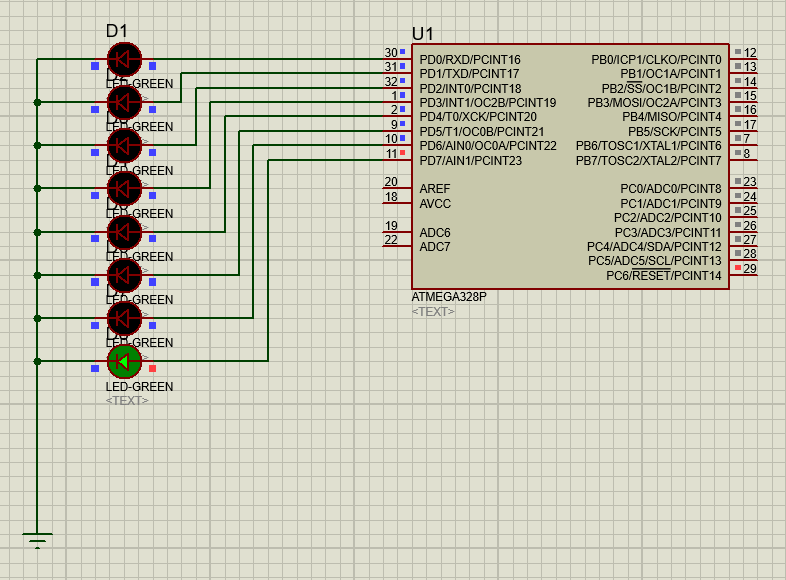The height and width of the screenshot is (580, 786).
Task: Click pin label PD7/AIN1/PCINT23
Action: tap(471, 161)
